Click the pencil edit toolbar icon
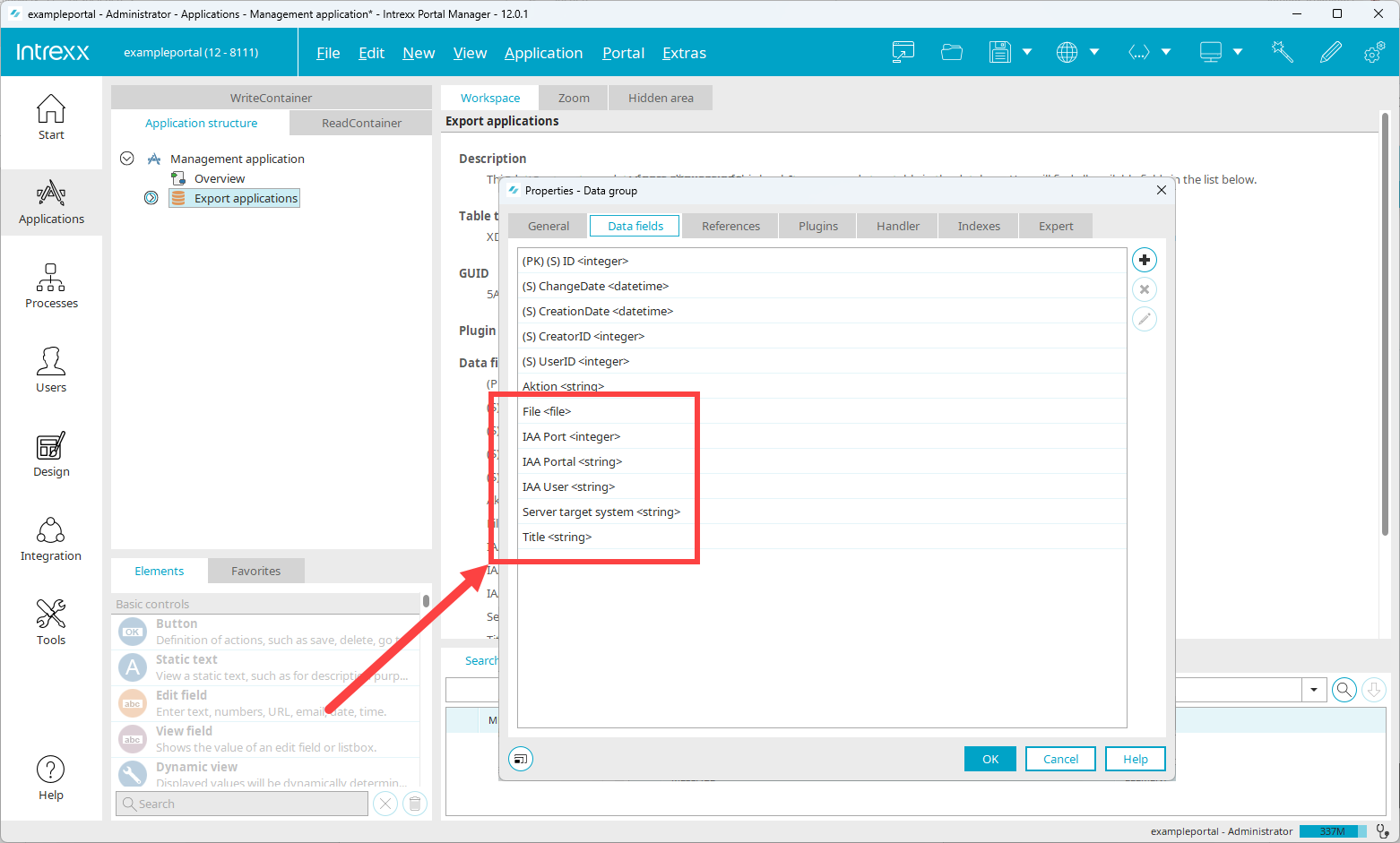The height and width of the screenshot is (843, 1400). pos(1331,53)
